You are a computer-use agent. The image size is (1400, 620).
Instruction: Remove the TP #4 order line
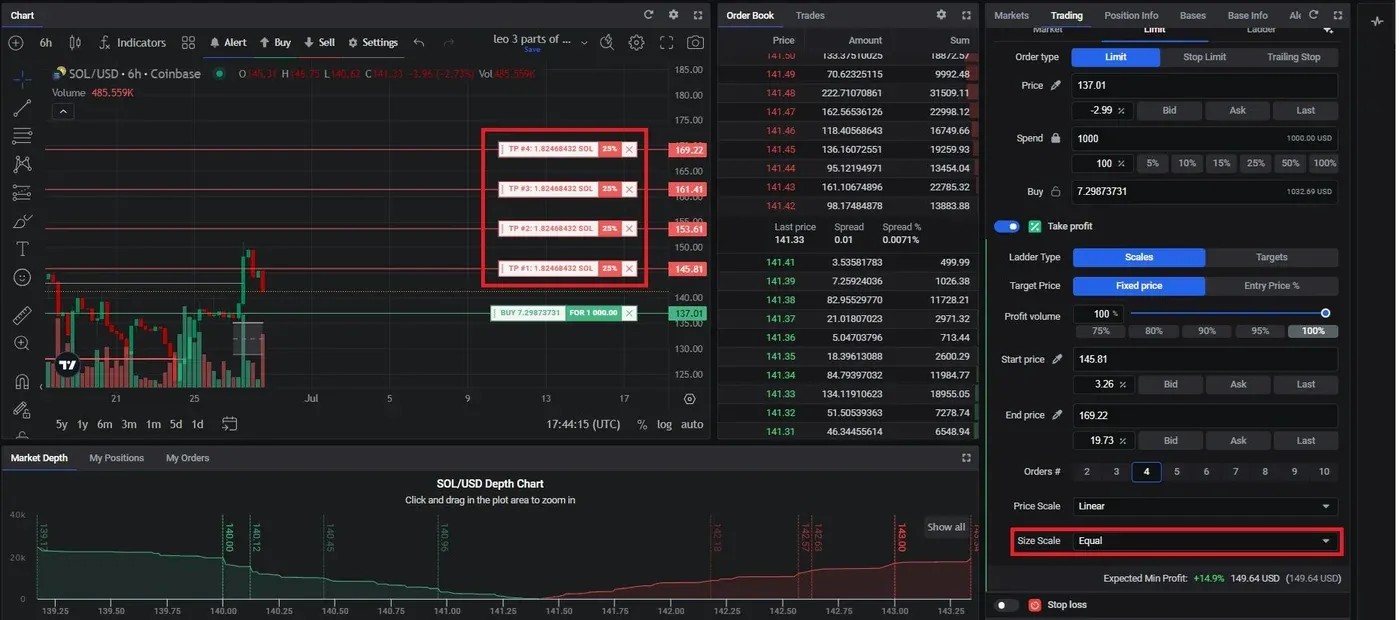point(629,149)
